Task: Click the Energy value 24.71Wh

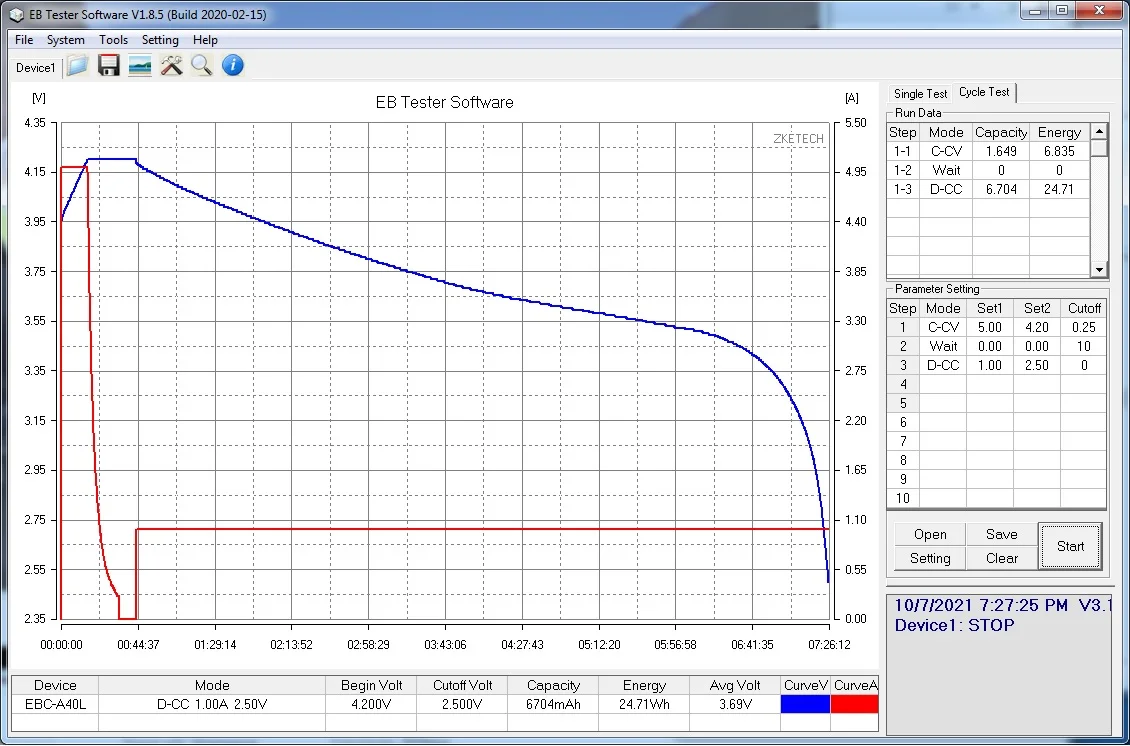Action: (x=644, y=704)
